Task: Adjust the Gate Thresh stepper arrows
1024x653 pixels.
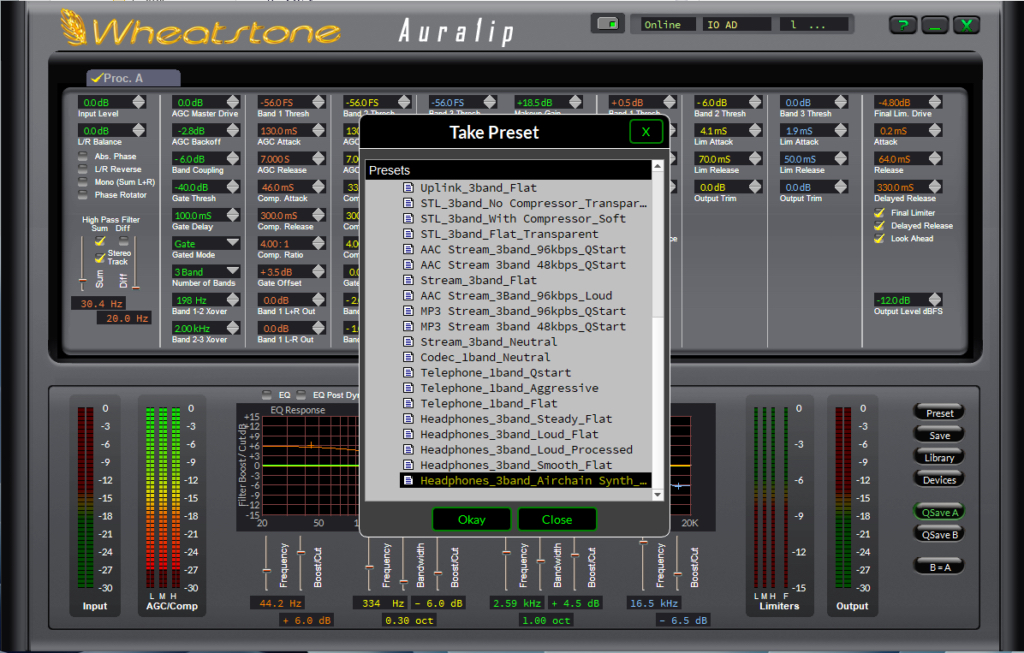Action: pyautogui.click(x=233, y=187)
